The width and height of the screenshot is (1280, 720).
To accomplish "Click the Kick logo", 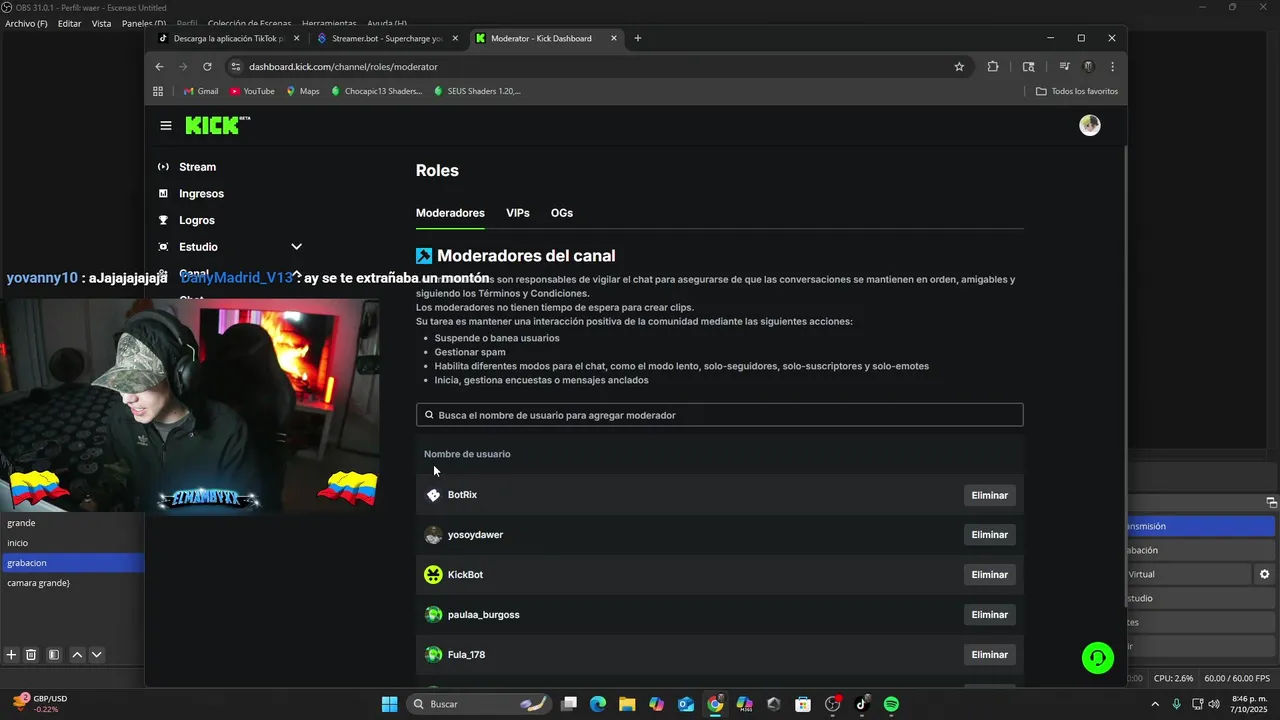I will (x=217, y=125).
